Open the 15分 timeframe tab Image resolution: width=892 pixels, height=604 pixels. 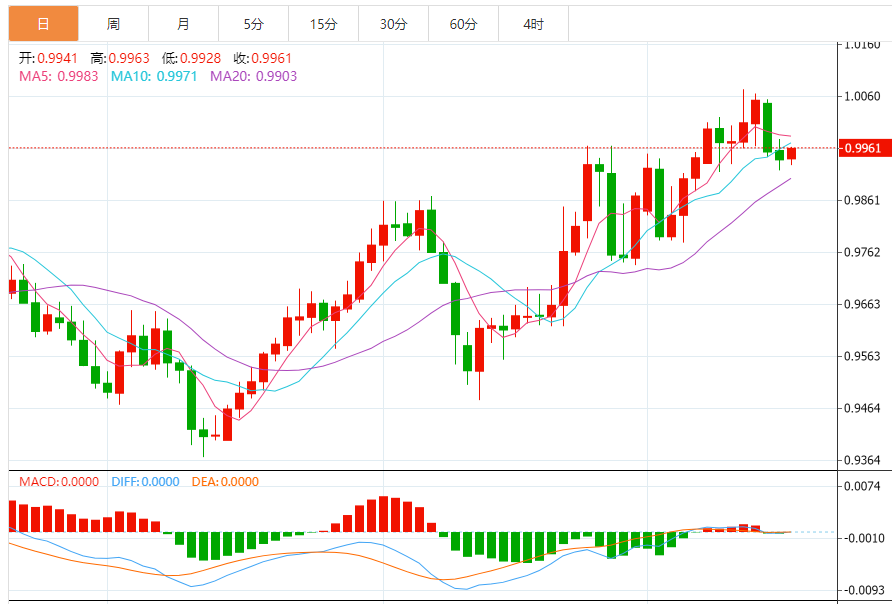pyautogui.click(x=324, y=24)
